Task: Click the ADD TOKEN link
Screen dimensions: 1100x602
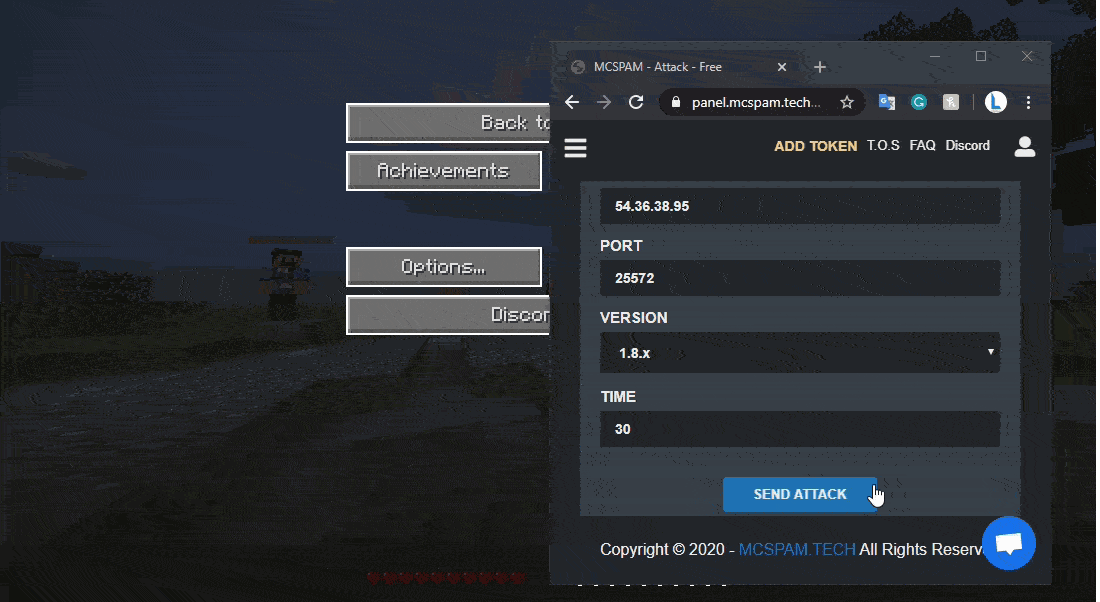Action: (815, 146)
